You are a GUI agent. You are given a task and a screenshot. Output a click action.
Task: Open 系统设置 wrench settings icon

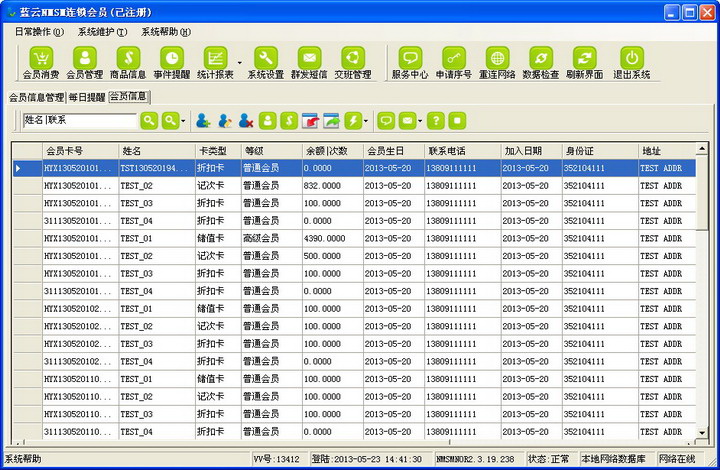[266, 58]
